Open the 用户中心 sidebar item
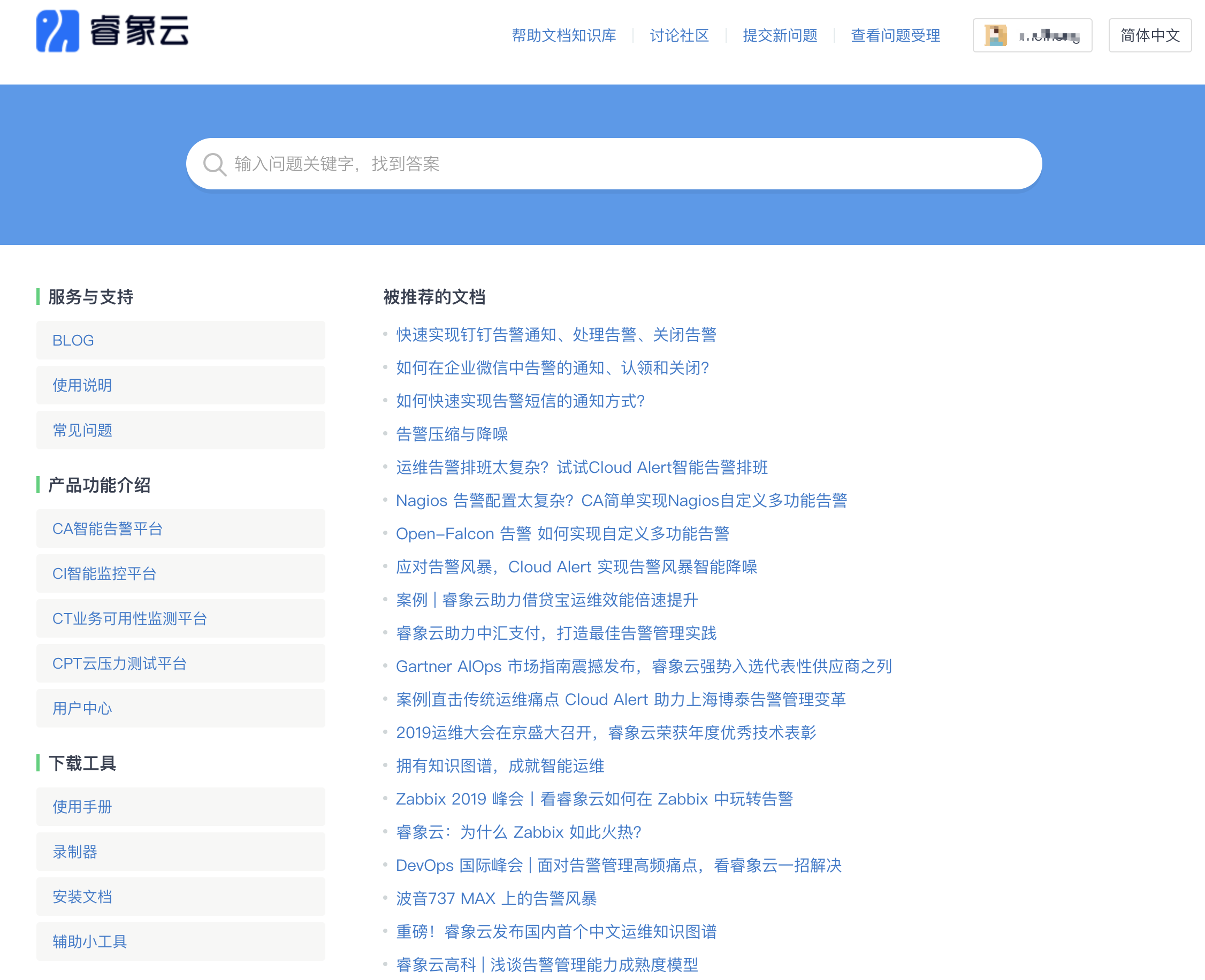This screenshot has height=980, width=1205. pos(181,708)
